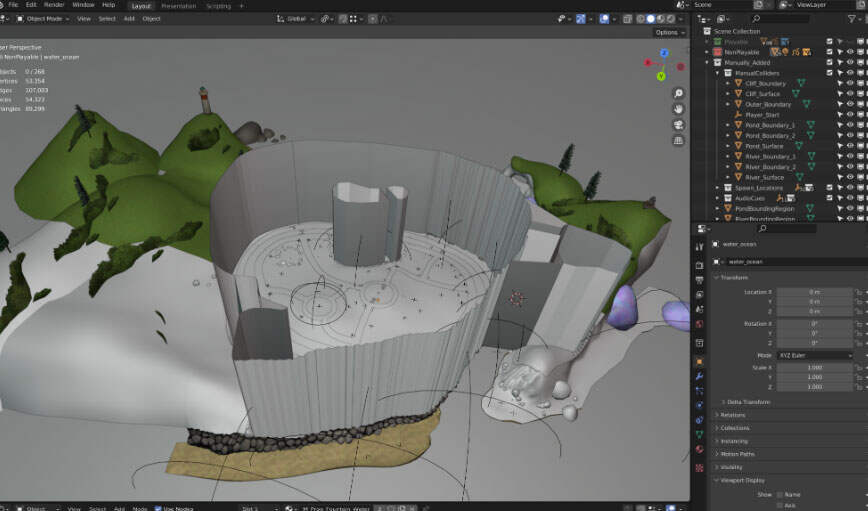Select Pond_Surface in the outliner

pos(765,146)
